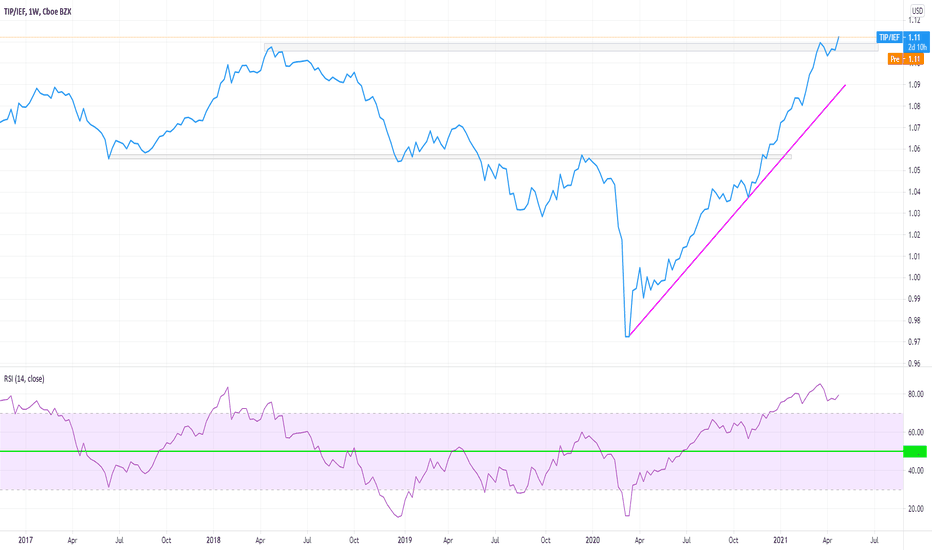
Task: Click the 80.00 RSI axis label
Action: (915, 394)
